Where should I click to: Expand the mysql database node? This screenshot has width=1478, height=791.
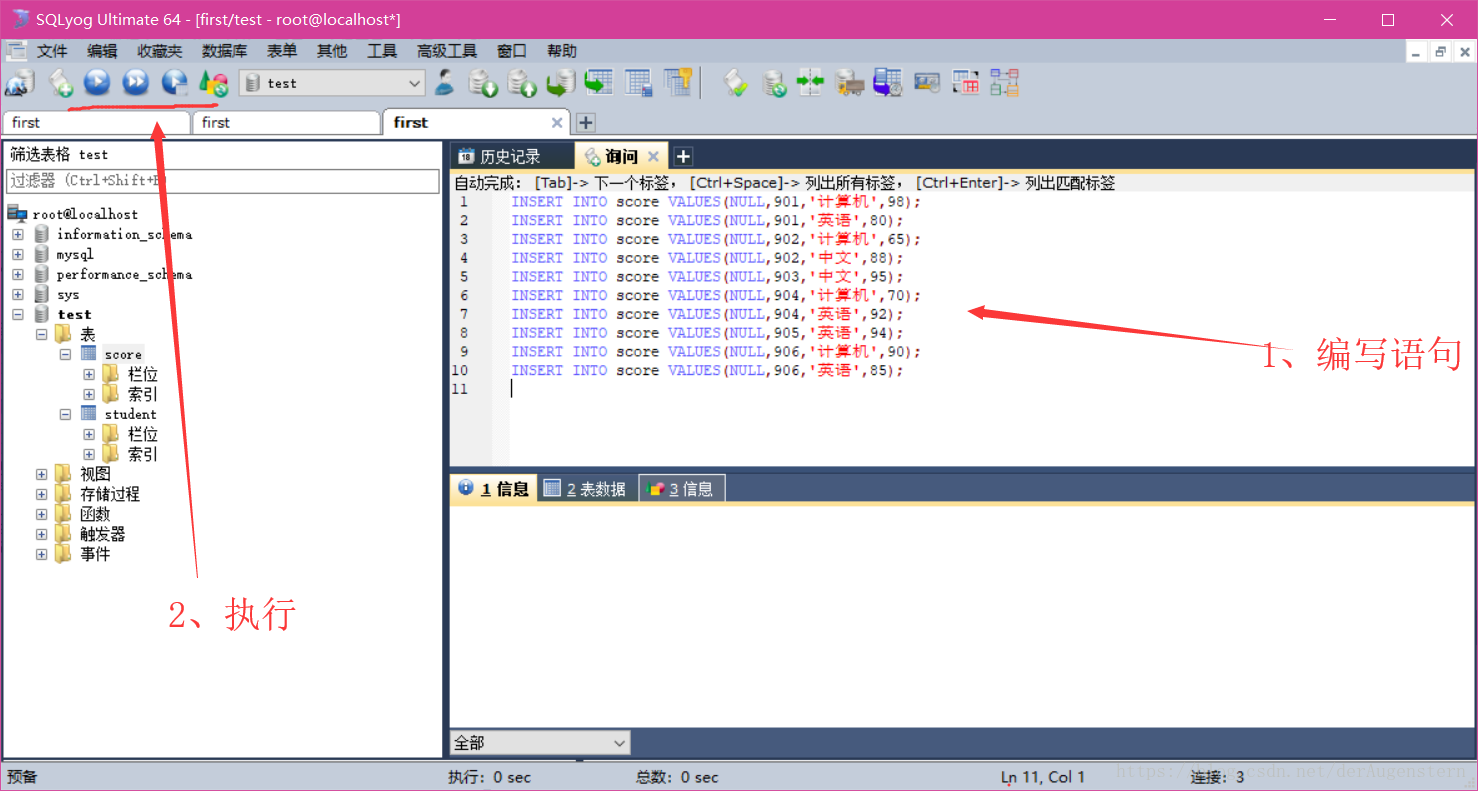point(18,254)
